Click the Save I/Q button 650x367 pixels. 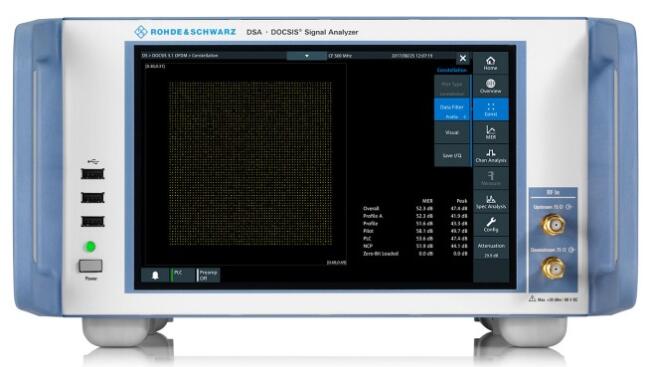pos(452,156)
